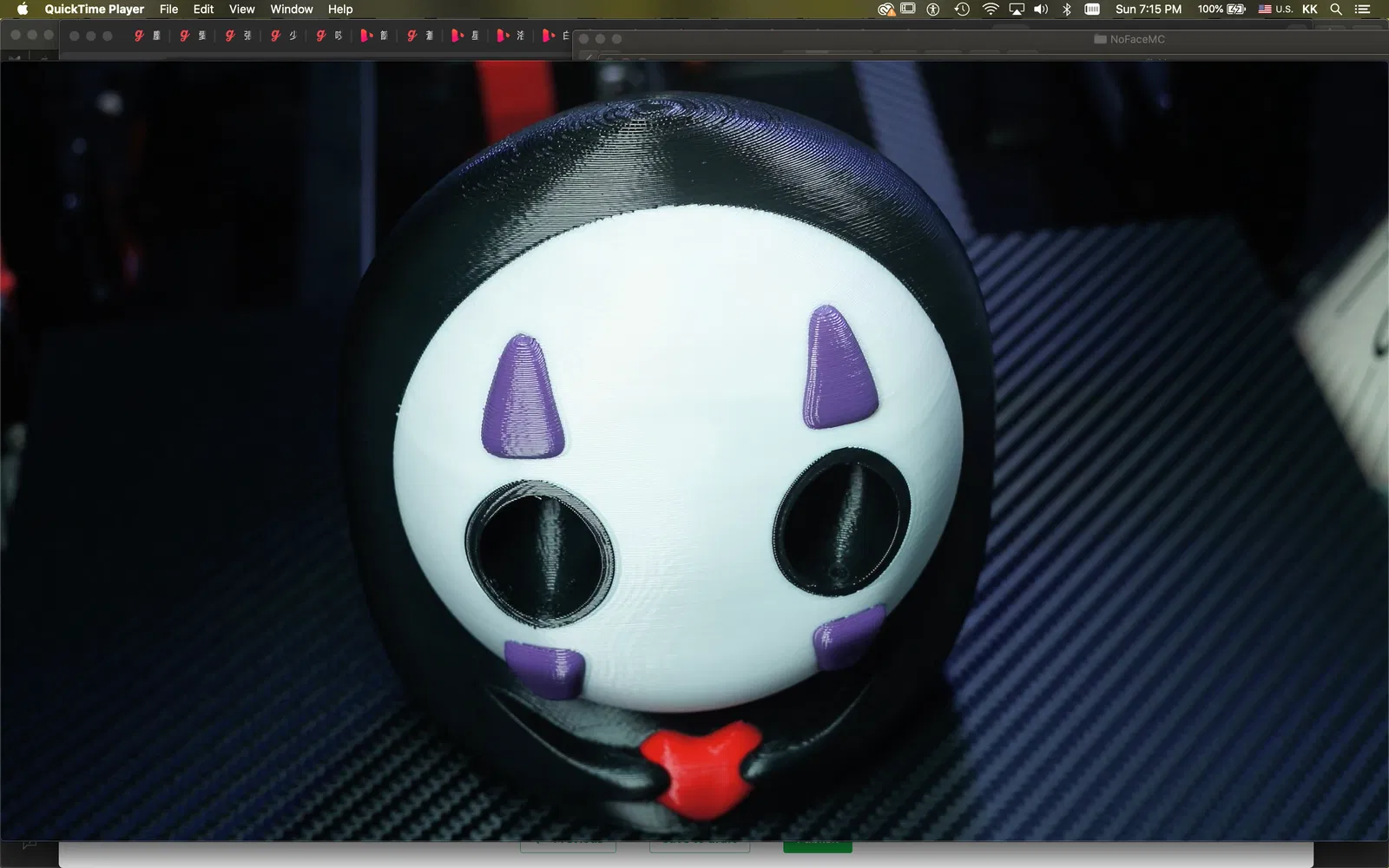Open the File menu
Screen dimensions: 1389x868
click(168, 10)
